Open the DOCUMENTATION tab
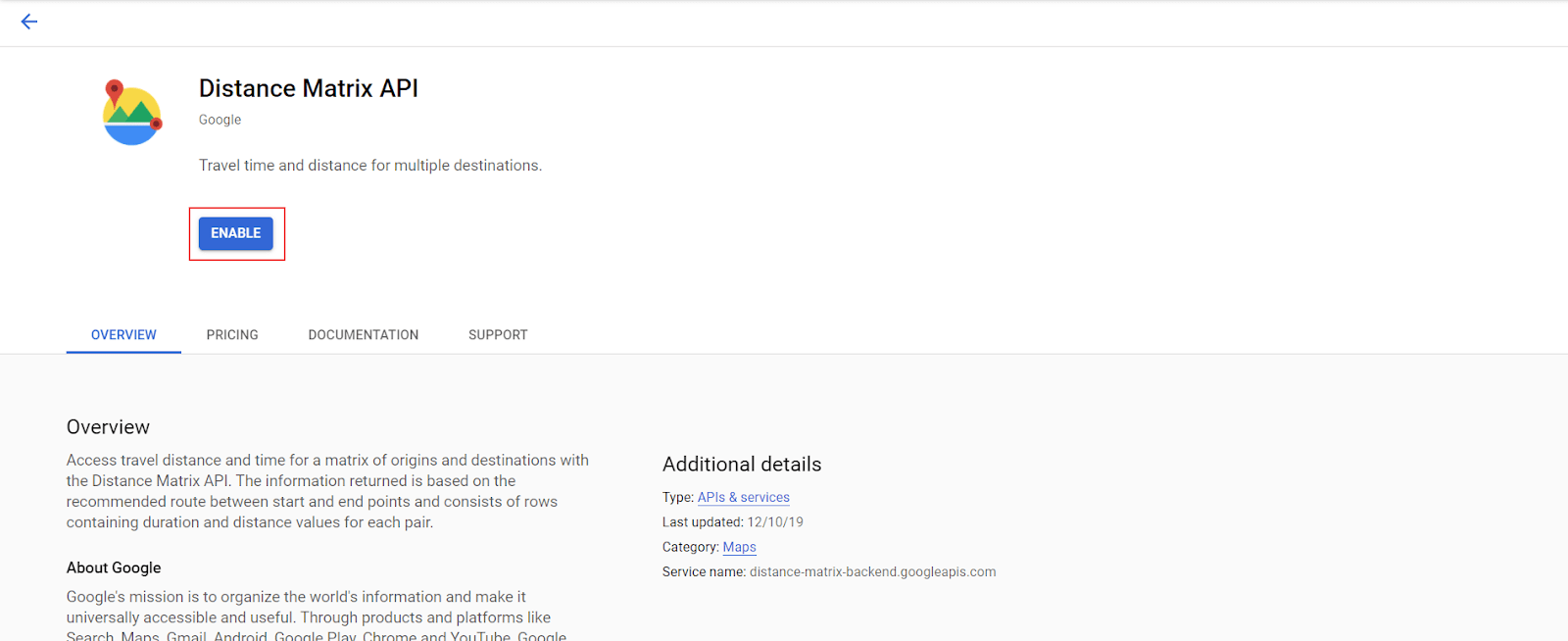 coord(363,334)
